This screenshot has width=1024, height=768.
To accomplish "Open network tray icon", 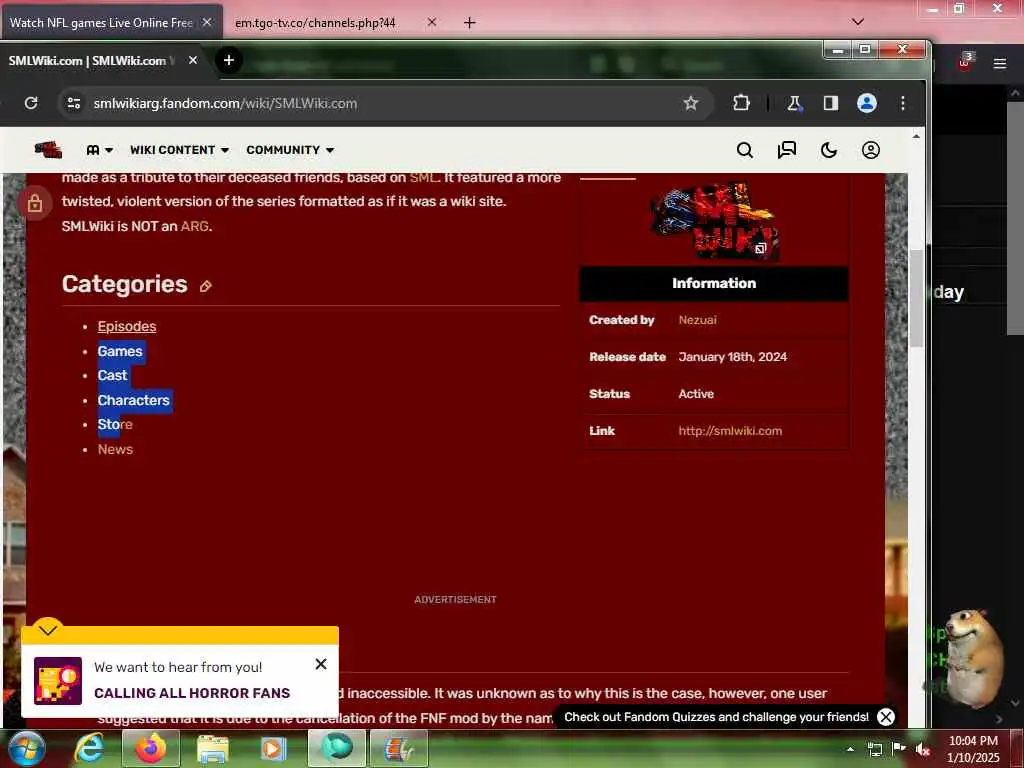I will pyautogui.click(x=874, y=749).
